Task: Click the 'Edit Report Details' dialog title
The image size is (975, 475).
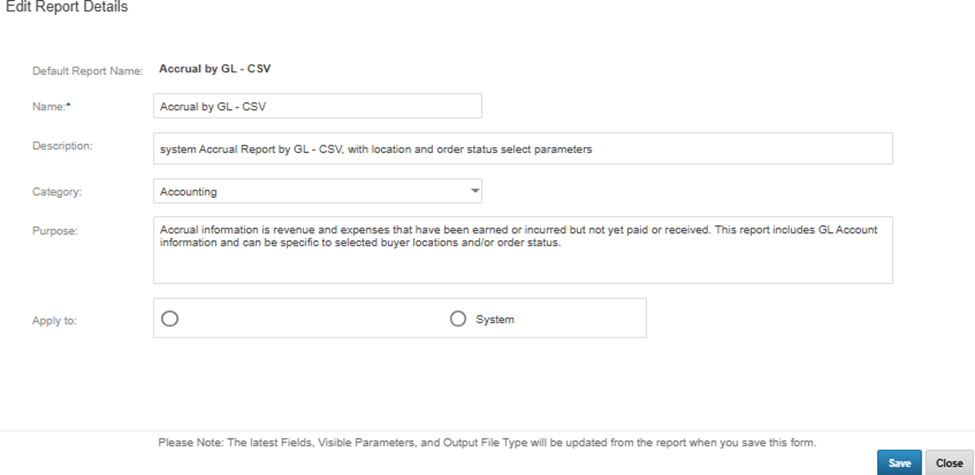Action: pyautogui.click(x=67, y=8)
